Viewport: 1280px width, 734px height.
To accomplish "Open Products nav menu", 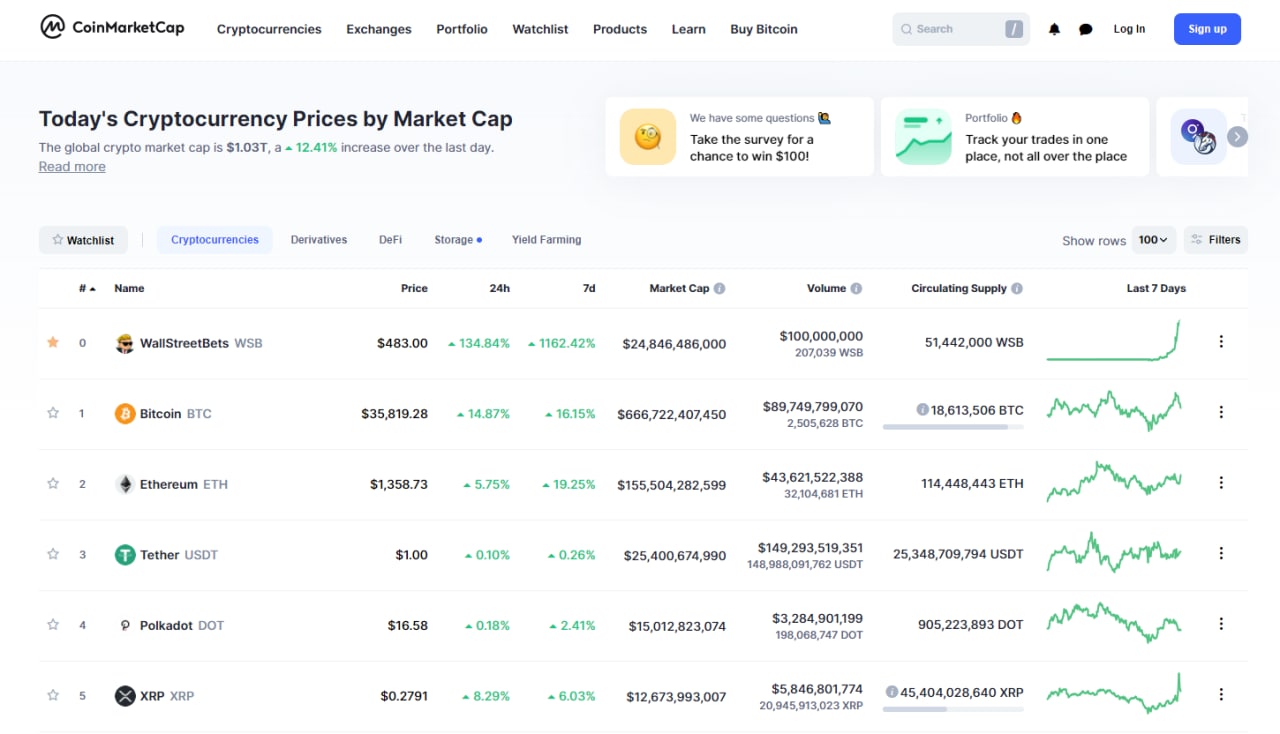I will tap(620, 29).
